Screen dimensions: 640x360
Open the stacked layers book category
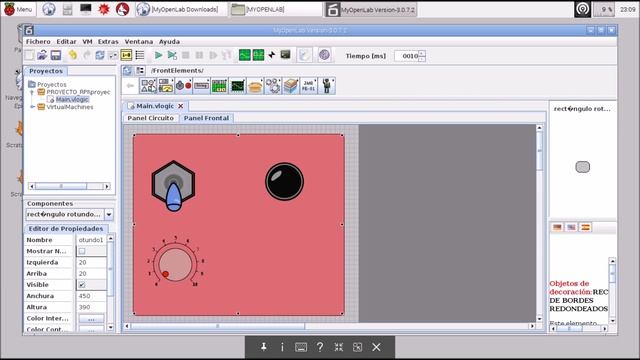coord(291,86)
